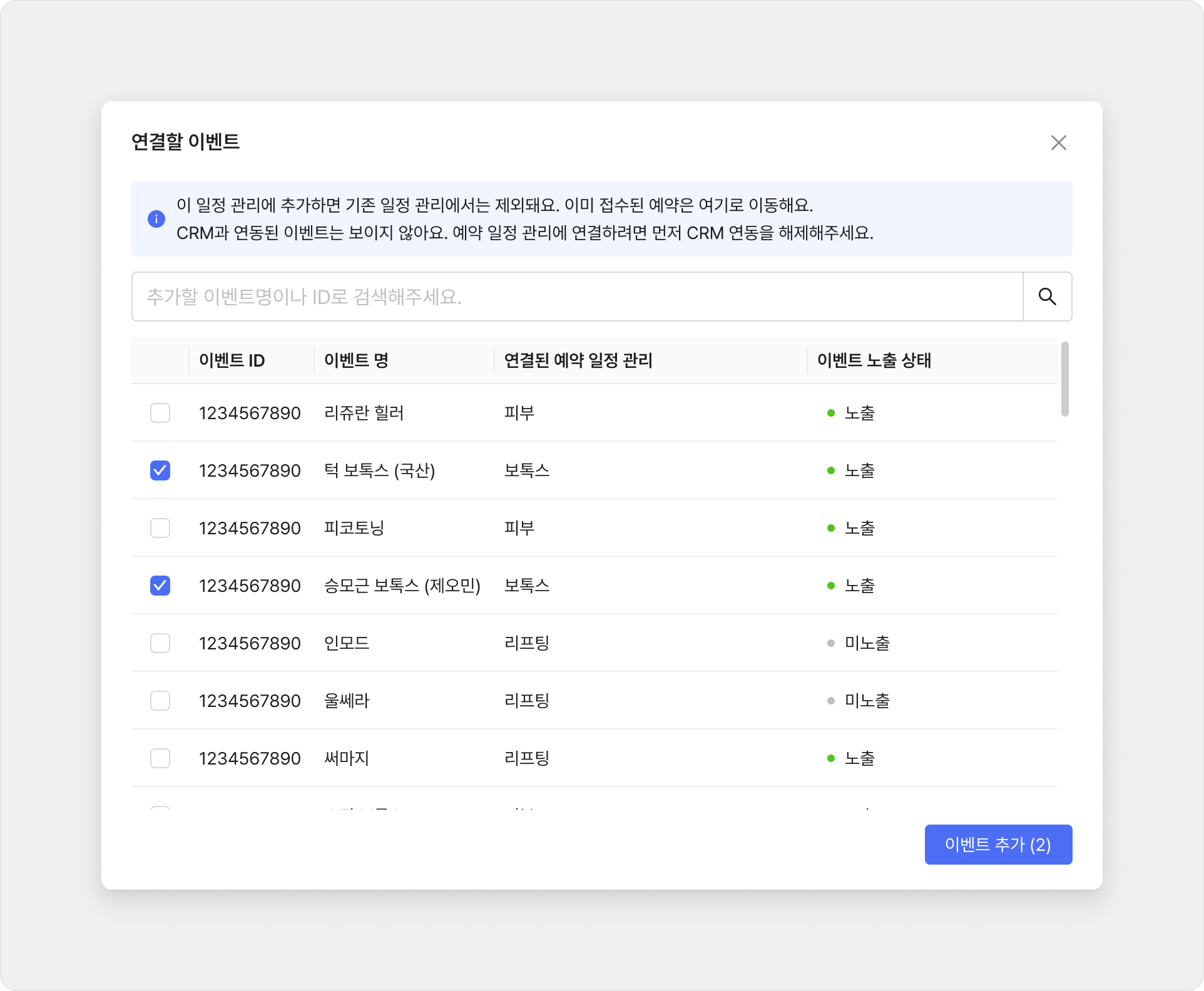Close the 연결할 이벤트 dialog
Viewport: 1204px width, 991px height.
coord(1058,143)
